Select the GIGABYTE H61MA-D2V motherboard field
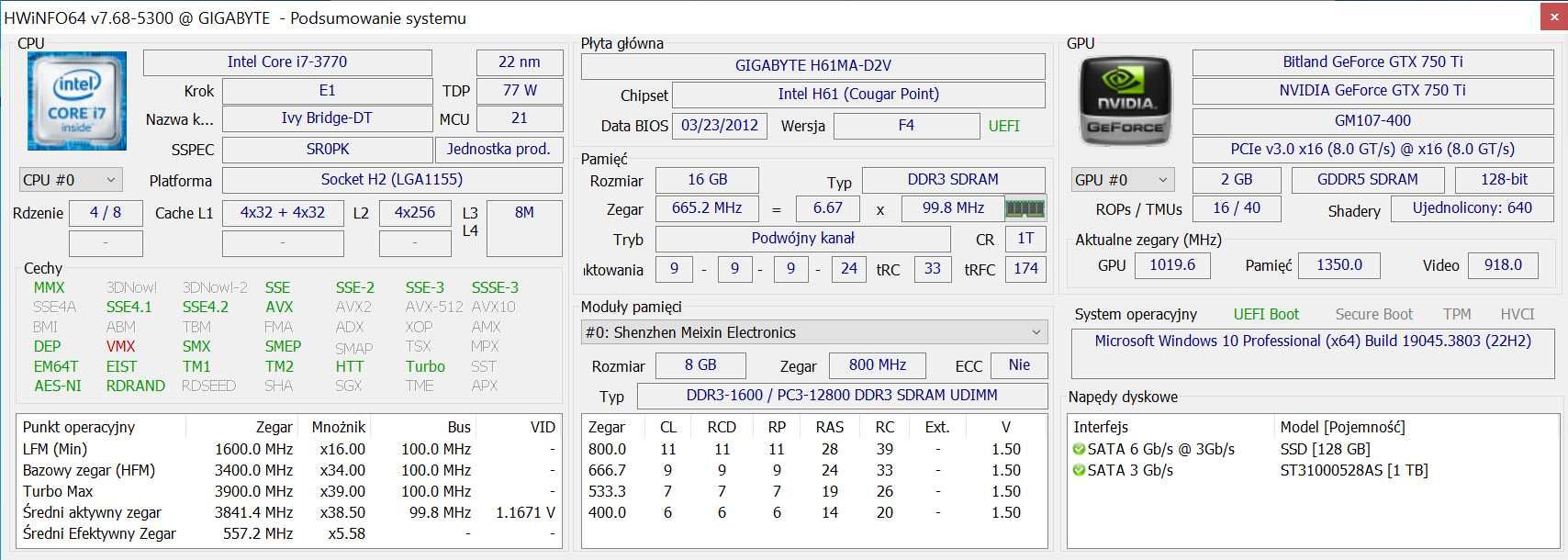Screen dimensions: 1568x560 (813, 66)
